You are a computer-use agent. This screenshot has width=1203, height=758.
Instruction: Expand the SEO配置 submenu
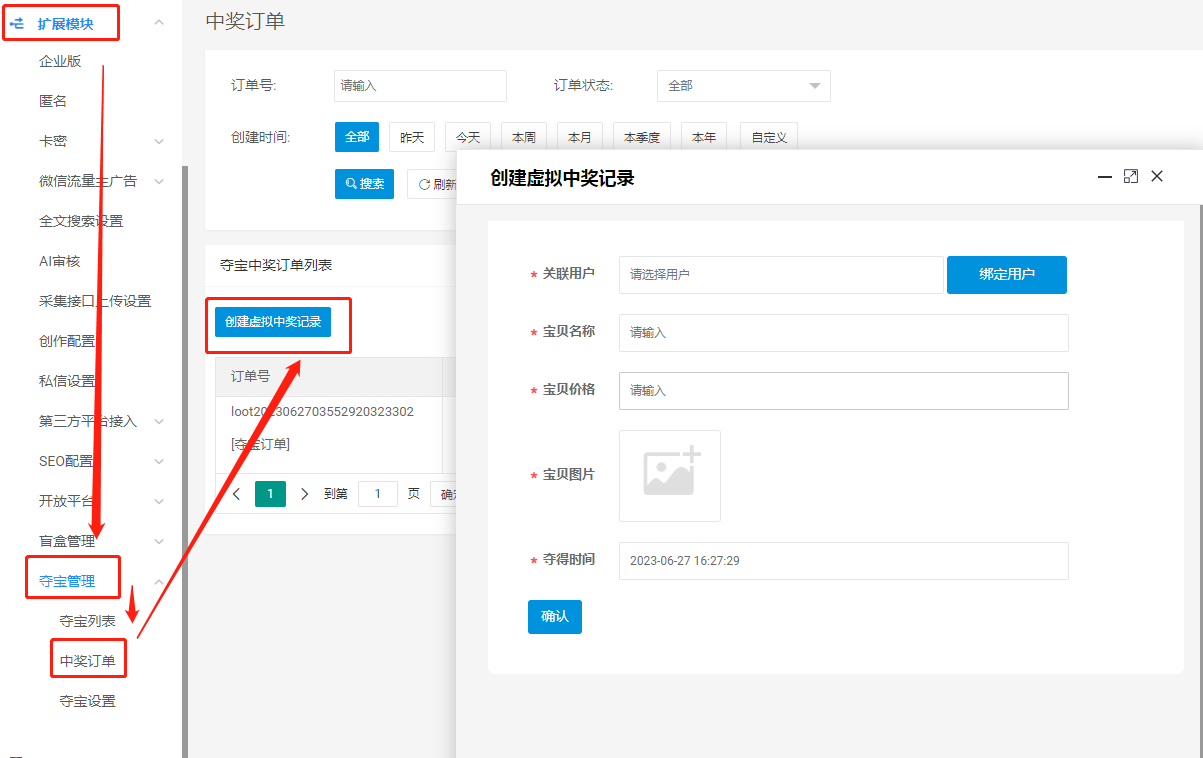pos(159,462)
